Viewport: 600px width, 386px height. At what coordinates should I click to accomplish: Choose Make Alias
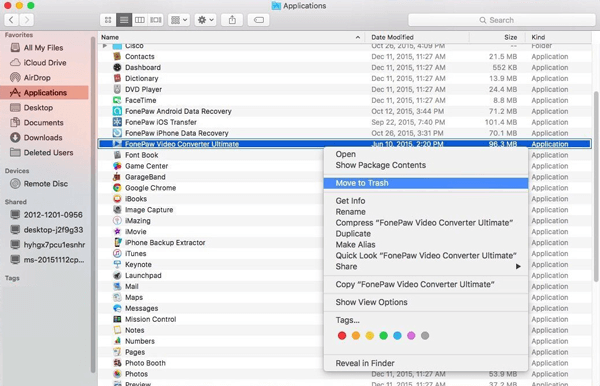pos(426,244)
